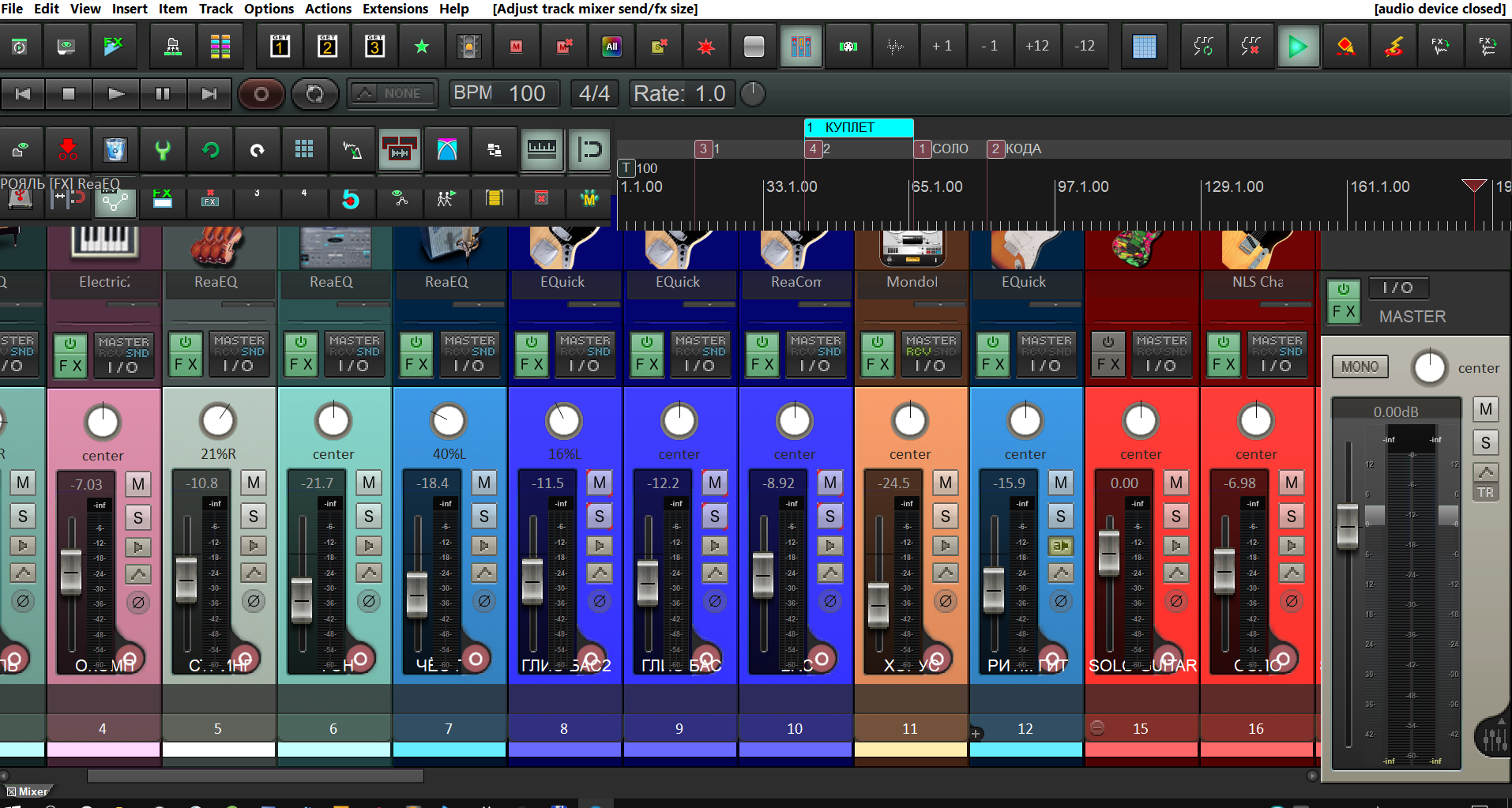
Task: Open the 4/4 time signature selector
Action: (x=594, y=94)
